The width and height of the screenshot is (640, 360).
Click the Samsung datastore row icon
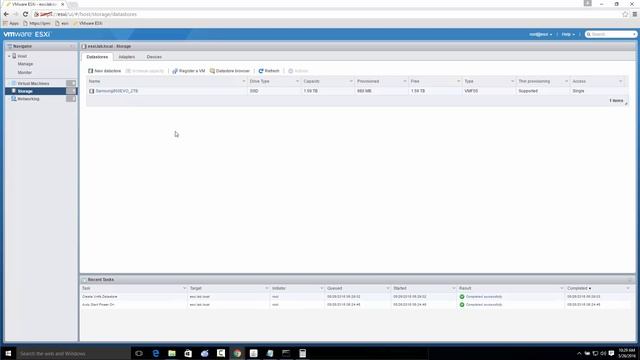pyautogui.click(x=91, y=91)
